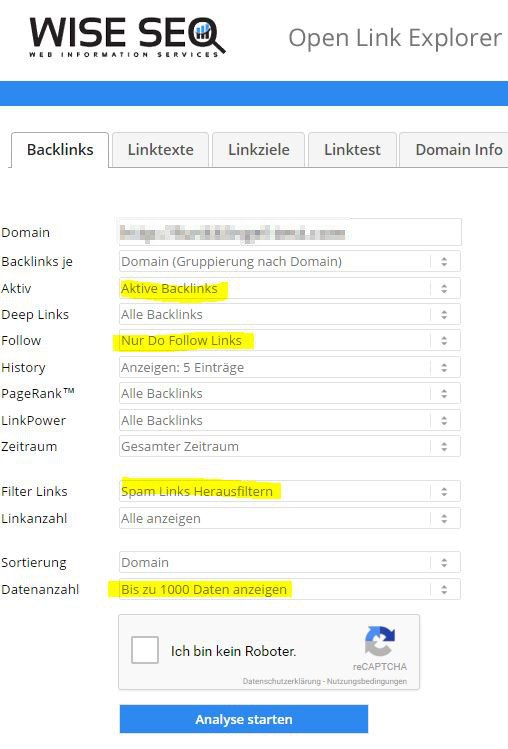This screenshot has width=508, height=749.
Task: Click the Sortierung select arrows icon
Action: pyautogui.click(x=444, y=563)
